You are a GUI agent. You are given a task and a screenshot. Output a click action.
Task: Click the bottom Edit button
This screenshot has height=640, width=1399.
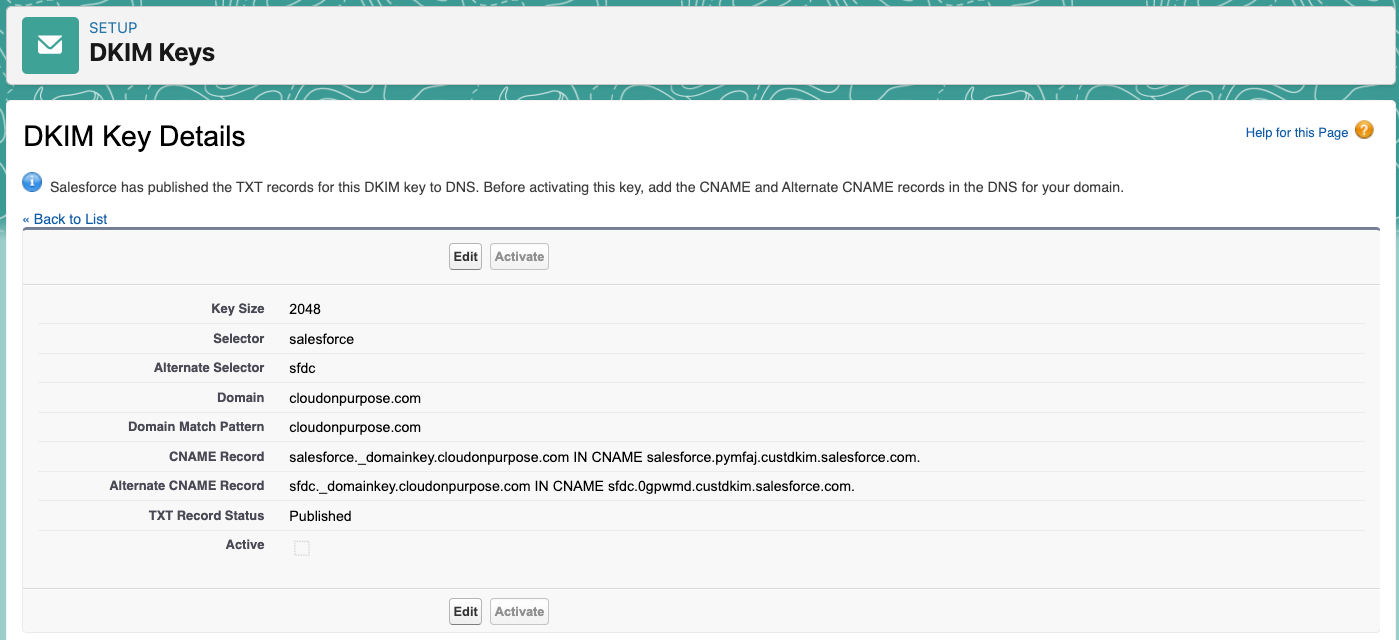click(464, 611)
